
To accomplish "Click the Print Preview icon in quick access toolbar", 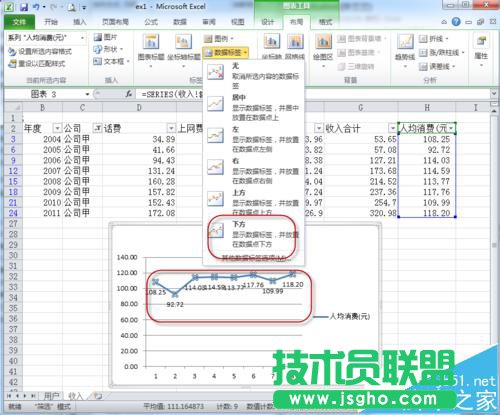I will [x=72, y=7].
